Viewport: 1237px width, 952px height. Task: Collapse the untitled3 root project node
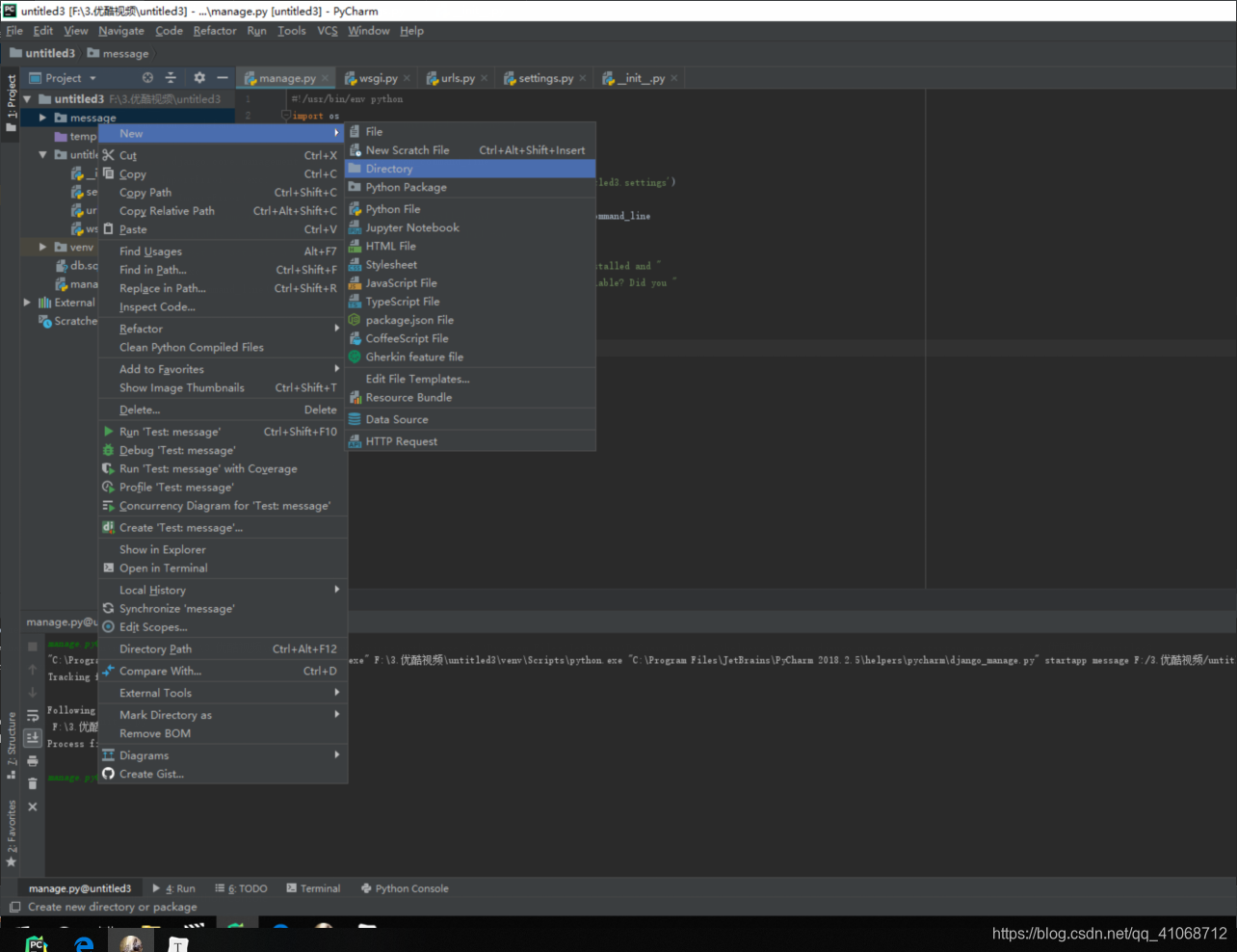click(x=27, y=99)
